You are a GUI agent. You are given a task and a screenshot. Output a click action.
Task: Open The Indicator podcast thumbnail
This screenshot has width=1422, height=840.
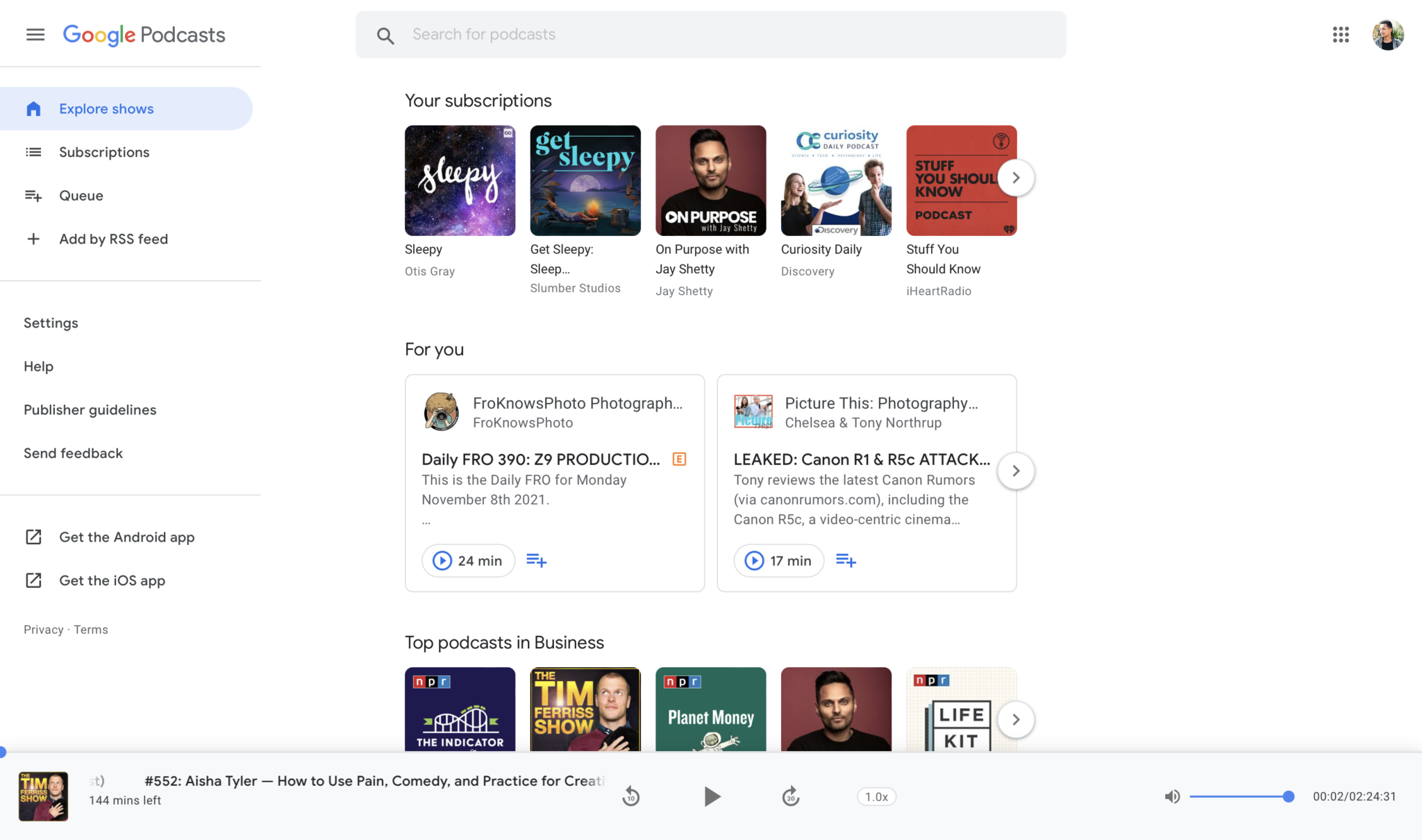pyautogui.click(x=460, y=709)
